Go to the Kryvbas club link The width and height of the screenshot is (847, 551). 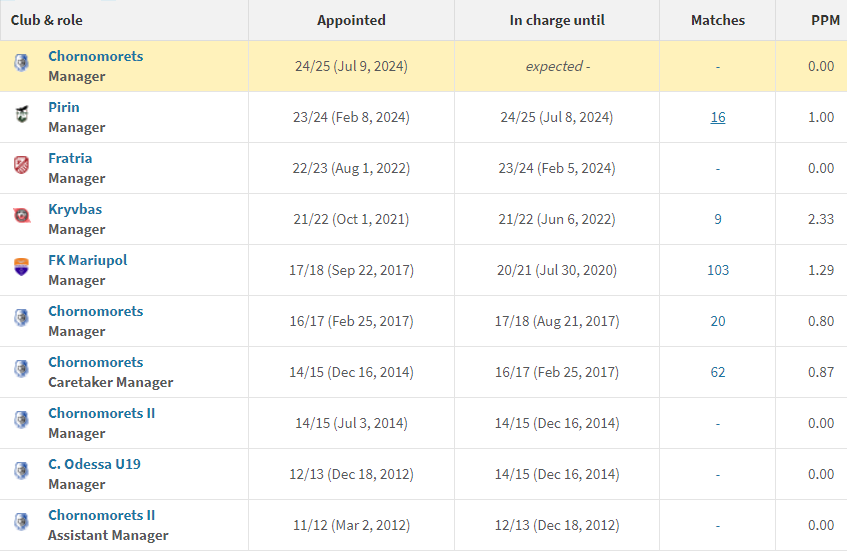click(75, 209)
